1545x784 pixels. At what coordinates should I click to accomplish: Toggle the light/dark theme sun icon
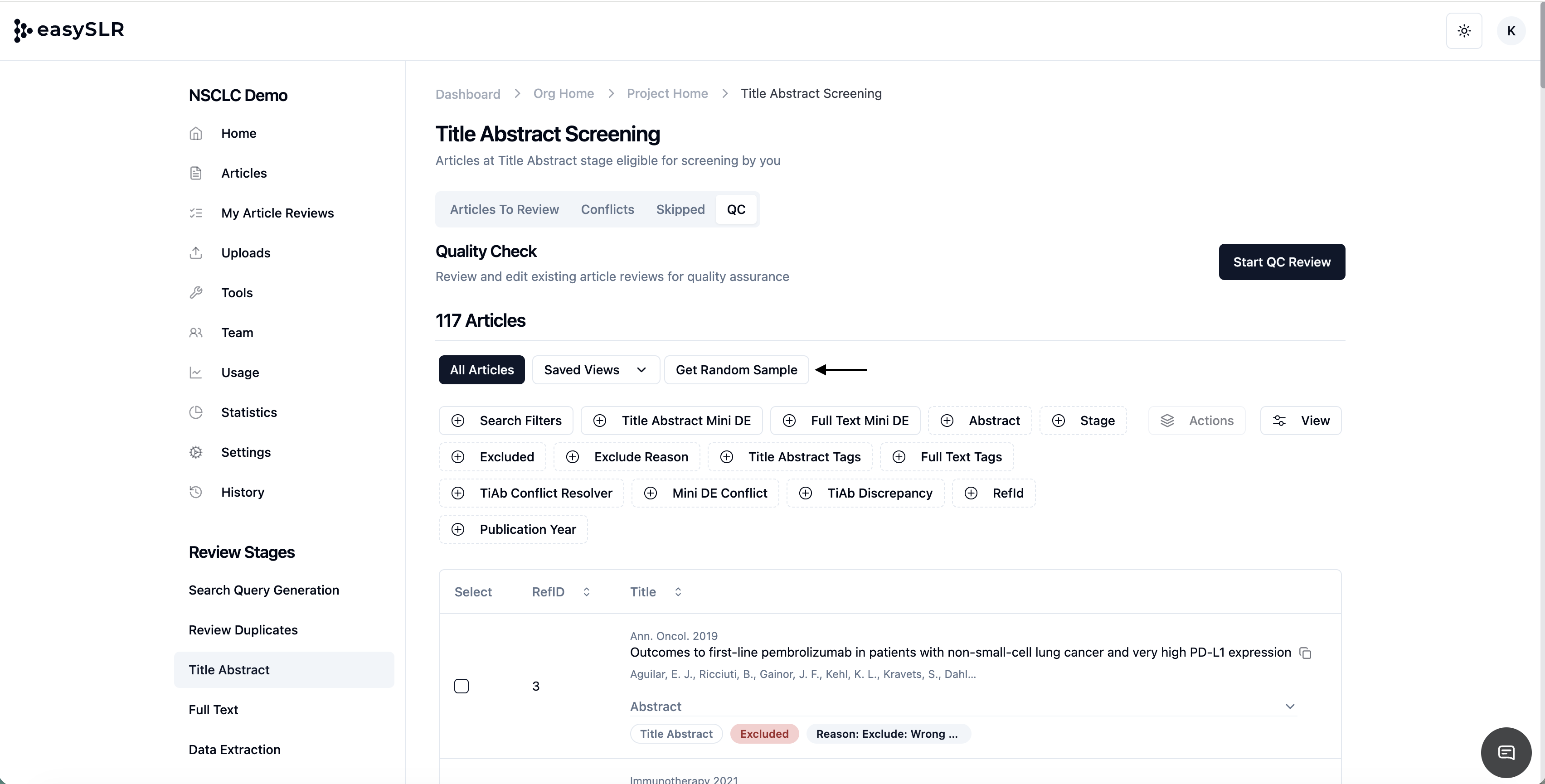[1464, 30]
